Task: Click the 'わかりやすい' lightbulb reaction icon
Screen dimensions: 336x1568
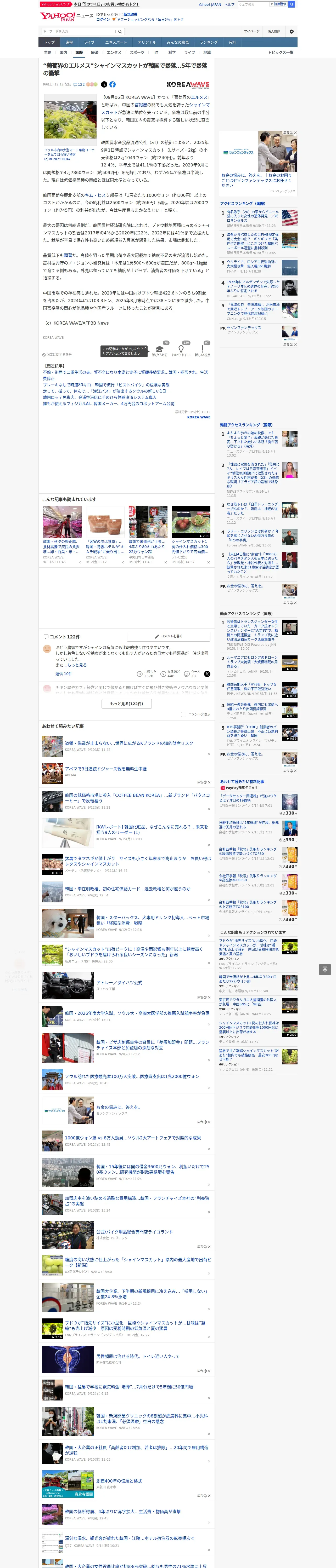Action: pos(181,349)
